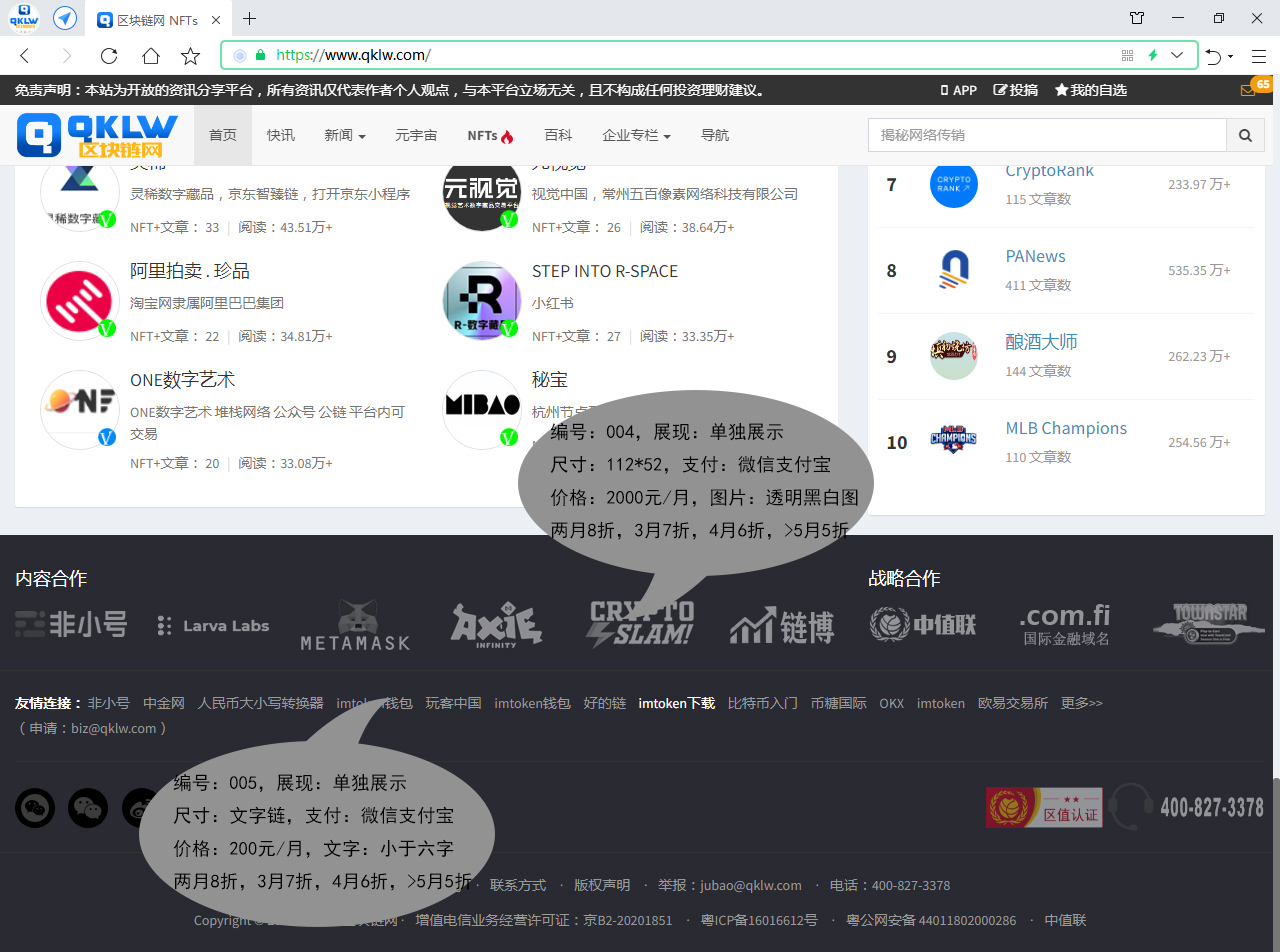Open the PANews author link
1280x952 pixels.
click(1035, 256)
